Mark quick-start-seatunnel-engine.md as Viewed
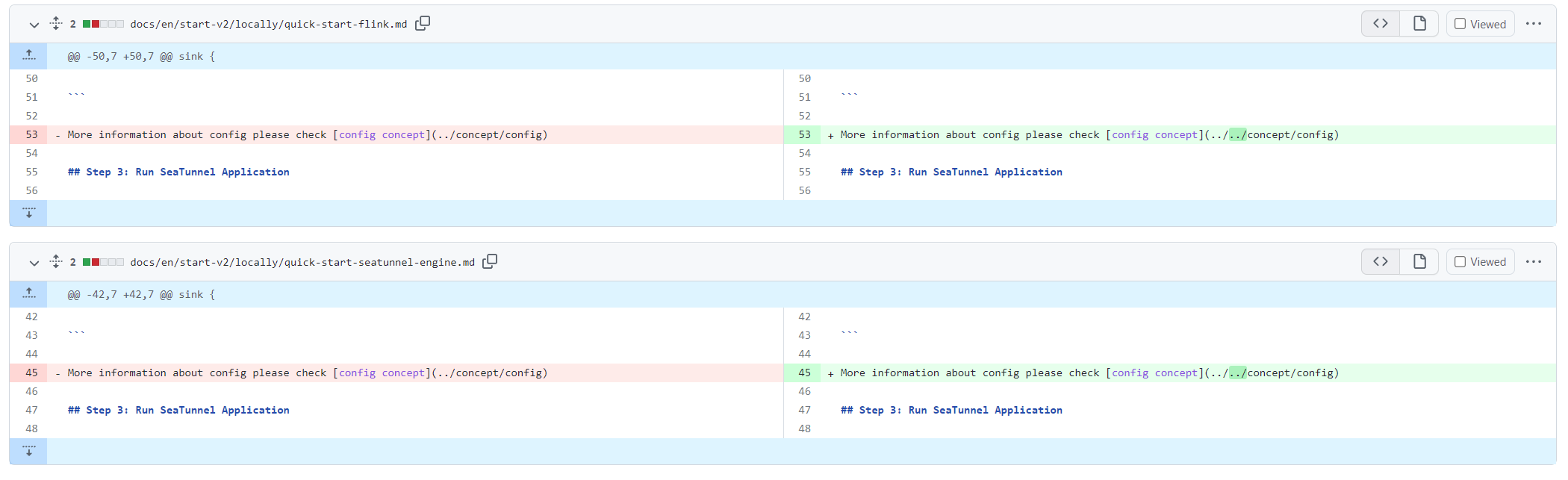Screen dimensions: 1568x480 1480,262
